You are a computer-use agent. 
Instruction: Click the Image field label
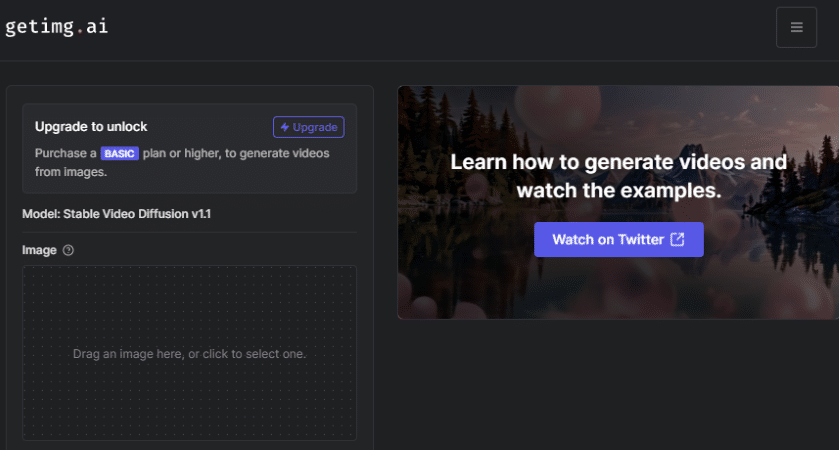point(39,250)
